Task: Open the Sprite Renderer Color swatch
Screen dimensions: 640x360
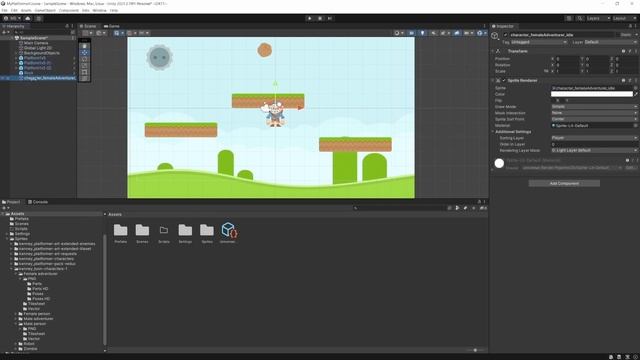Action: tap(591, 94)
